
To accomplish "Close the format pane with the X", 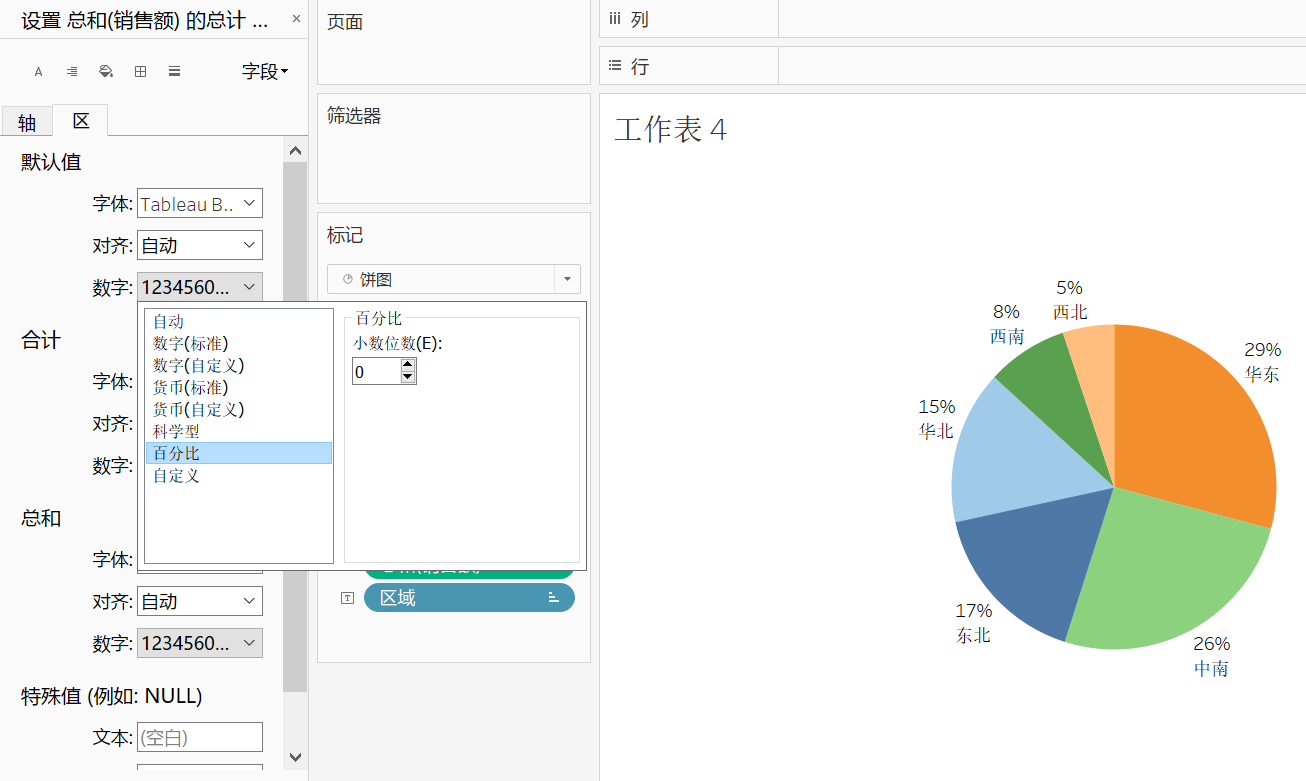I will click(x=296, y=19).
